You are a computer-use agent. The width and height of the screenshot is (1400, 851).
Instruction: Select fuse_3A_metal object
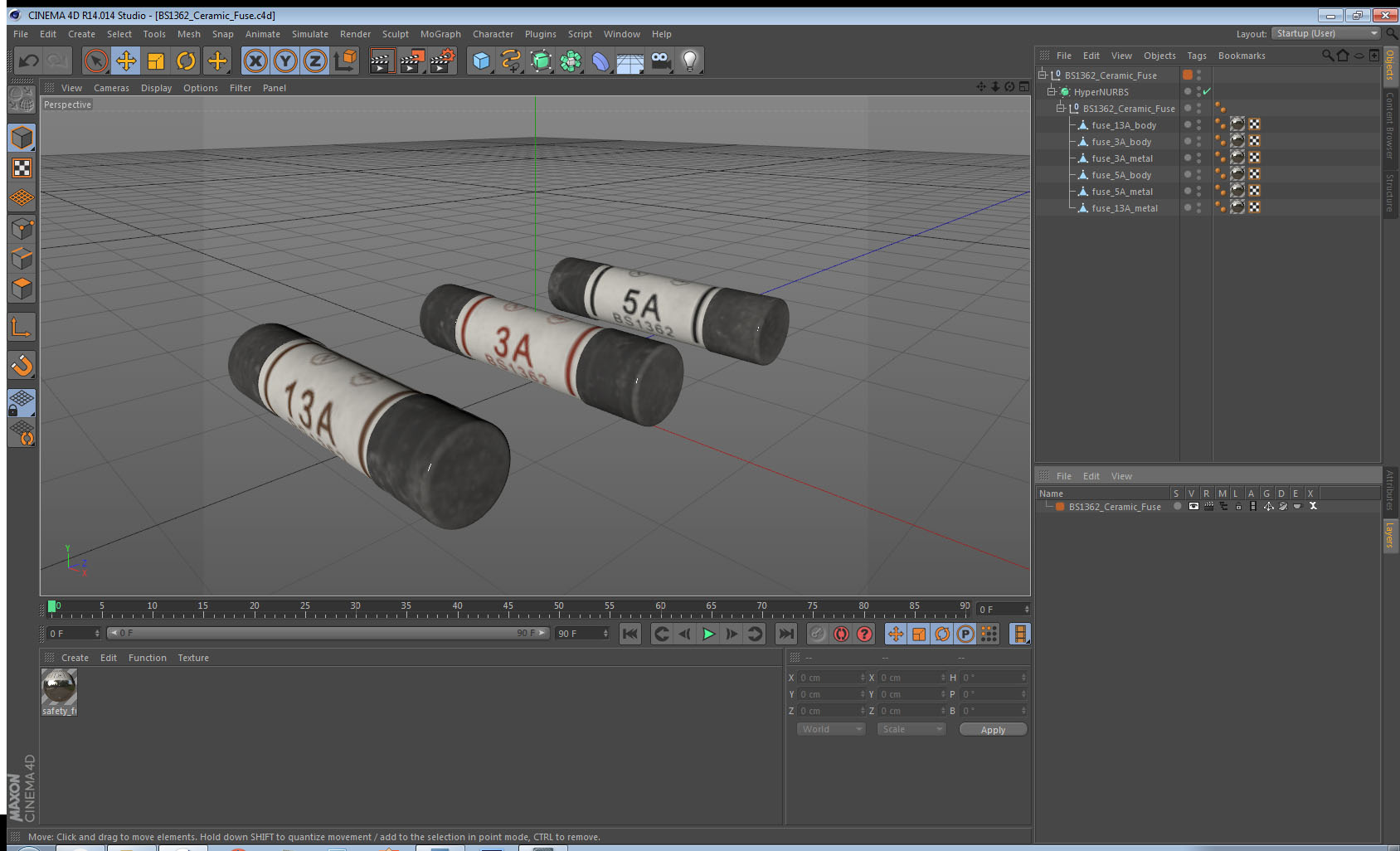pyautogui.click(x=1122, y=158)
